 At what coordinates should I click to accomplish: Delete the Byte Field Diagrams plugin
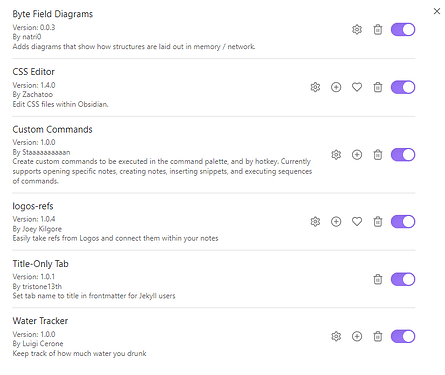(378, 30)
